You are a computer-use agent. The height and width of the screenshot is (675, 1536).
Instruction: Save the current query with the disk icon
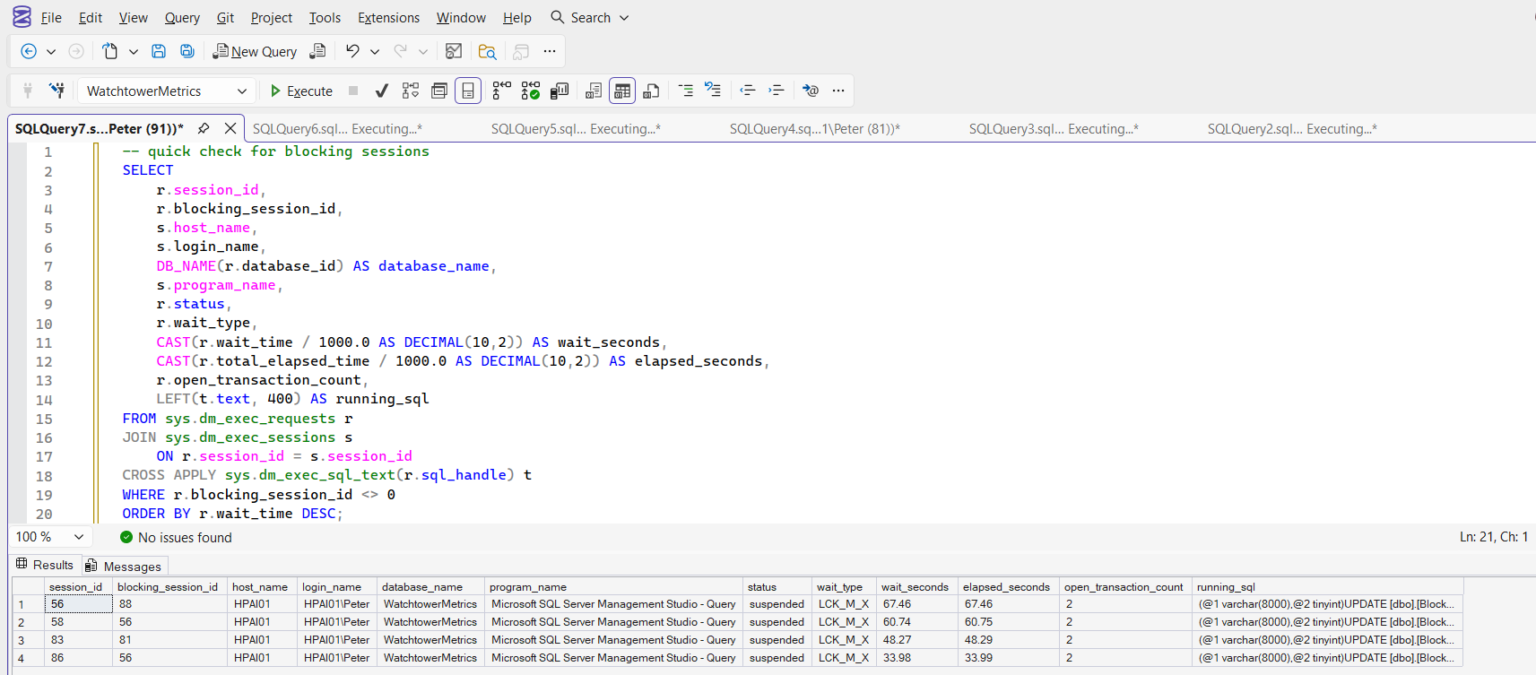click(x=158, y=51)
